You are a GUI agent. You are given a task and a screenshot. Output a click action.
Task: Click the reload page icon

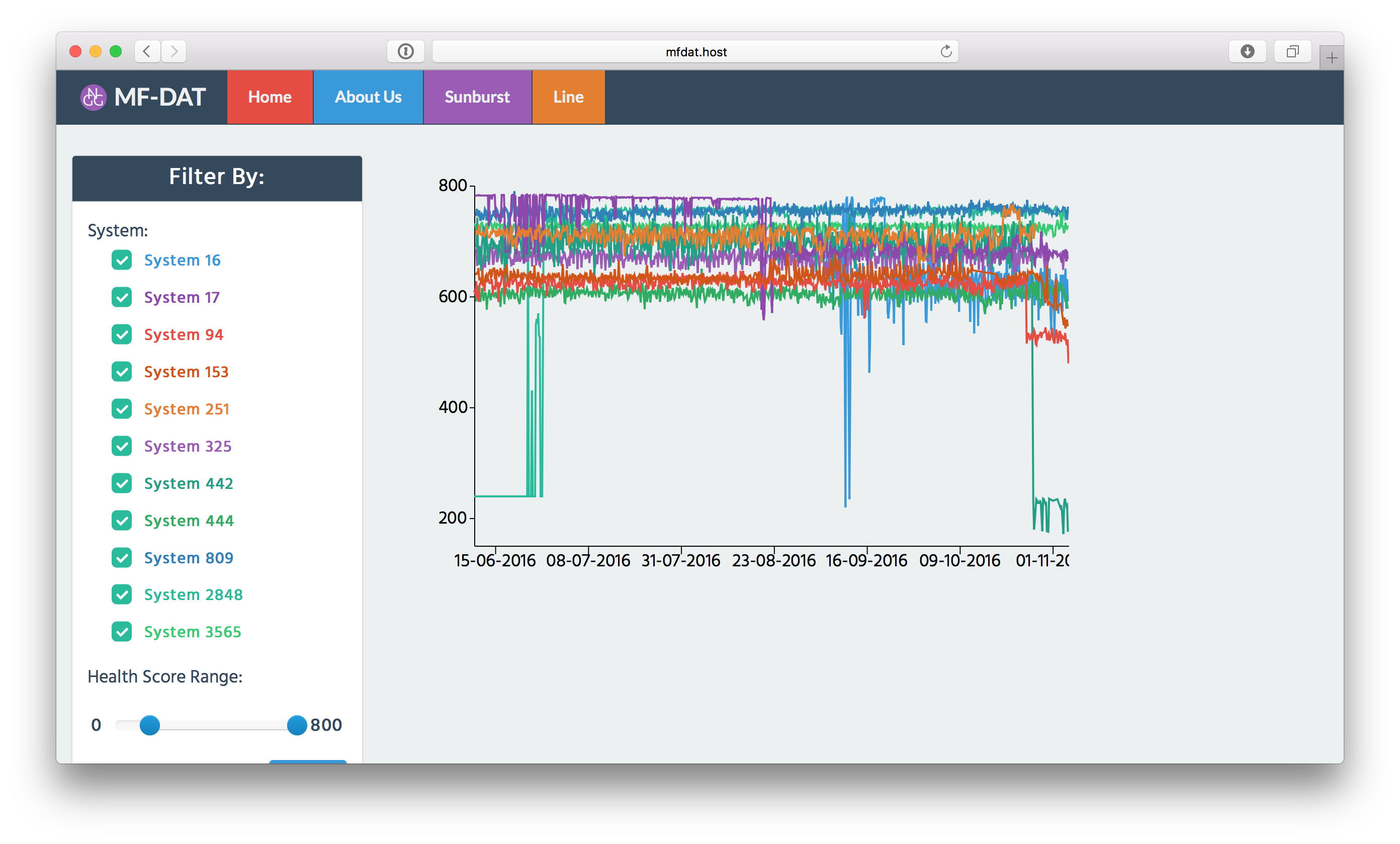[x=945, y=52]
